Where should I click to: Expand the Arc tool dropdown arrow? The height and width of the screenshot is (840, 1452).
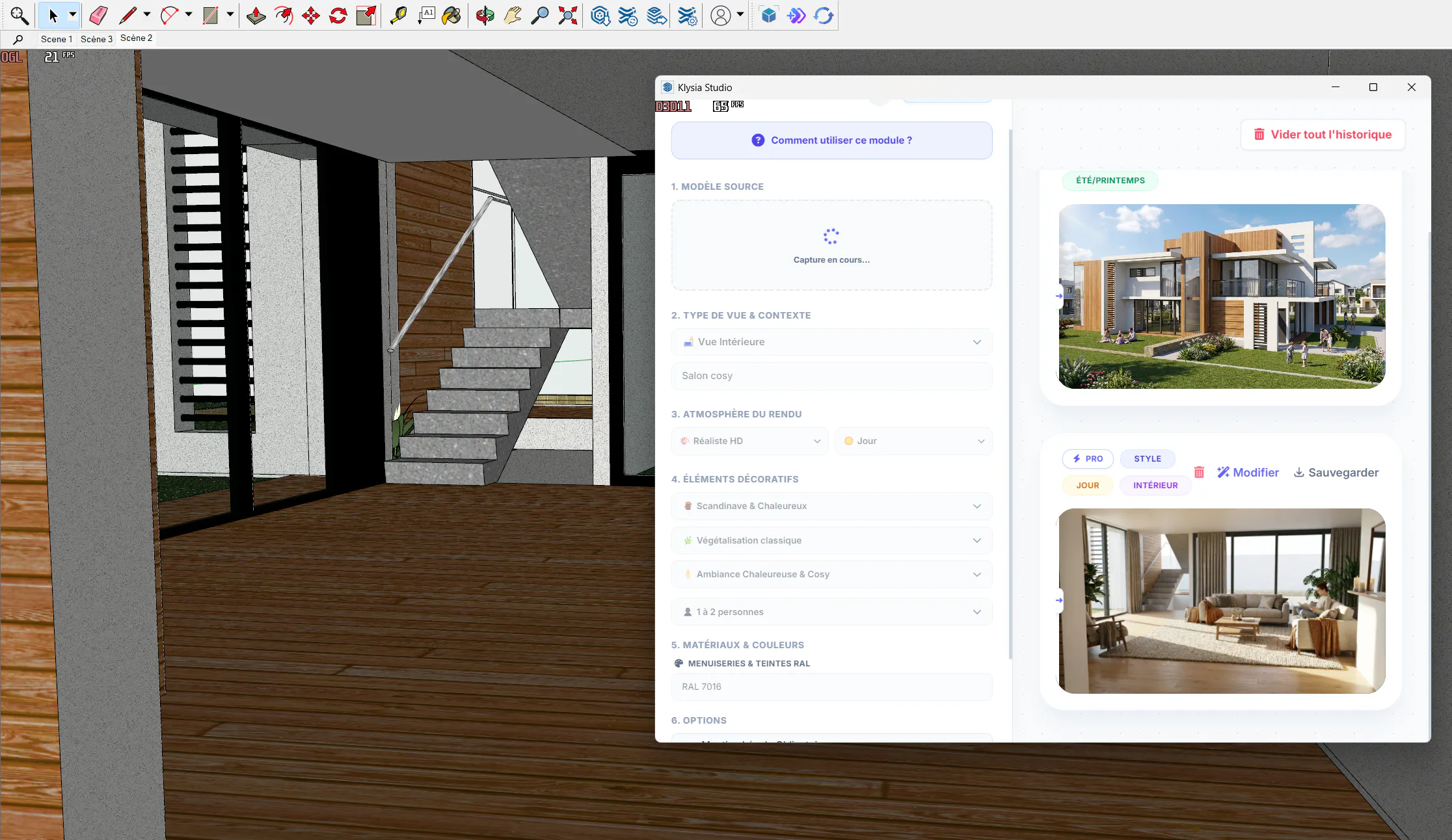(x=189, y=15)
